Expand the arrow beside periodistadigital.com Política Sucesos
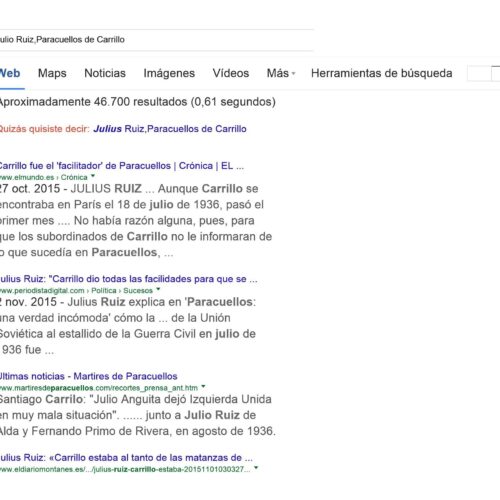500x500 pixels. 158,289
